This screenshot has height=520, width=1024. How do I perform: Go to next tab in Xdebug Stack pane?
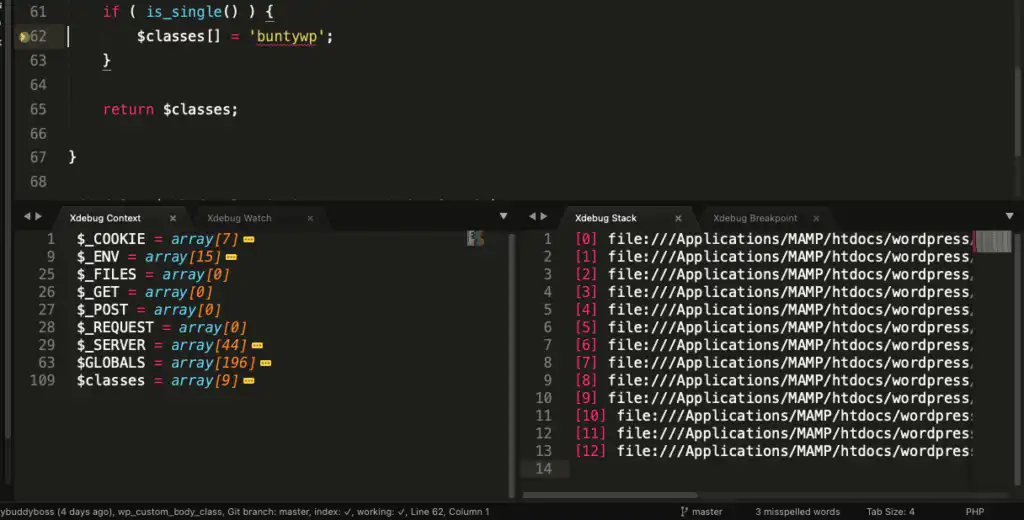(x=545, y=217)
